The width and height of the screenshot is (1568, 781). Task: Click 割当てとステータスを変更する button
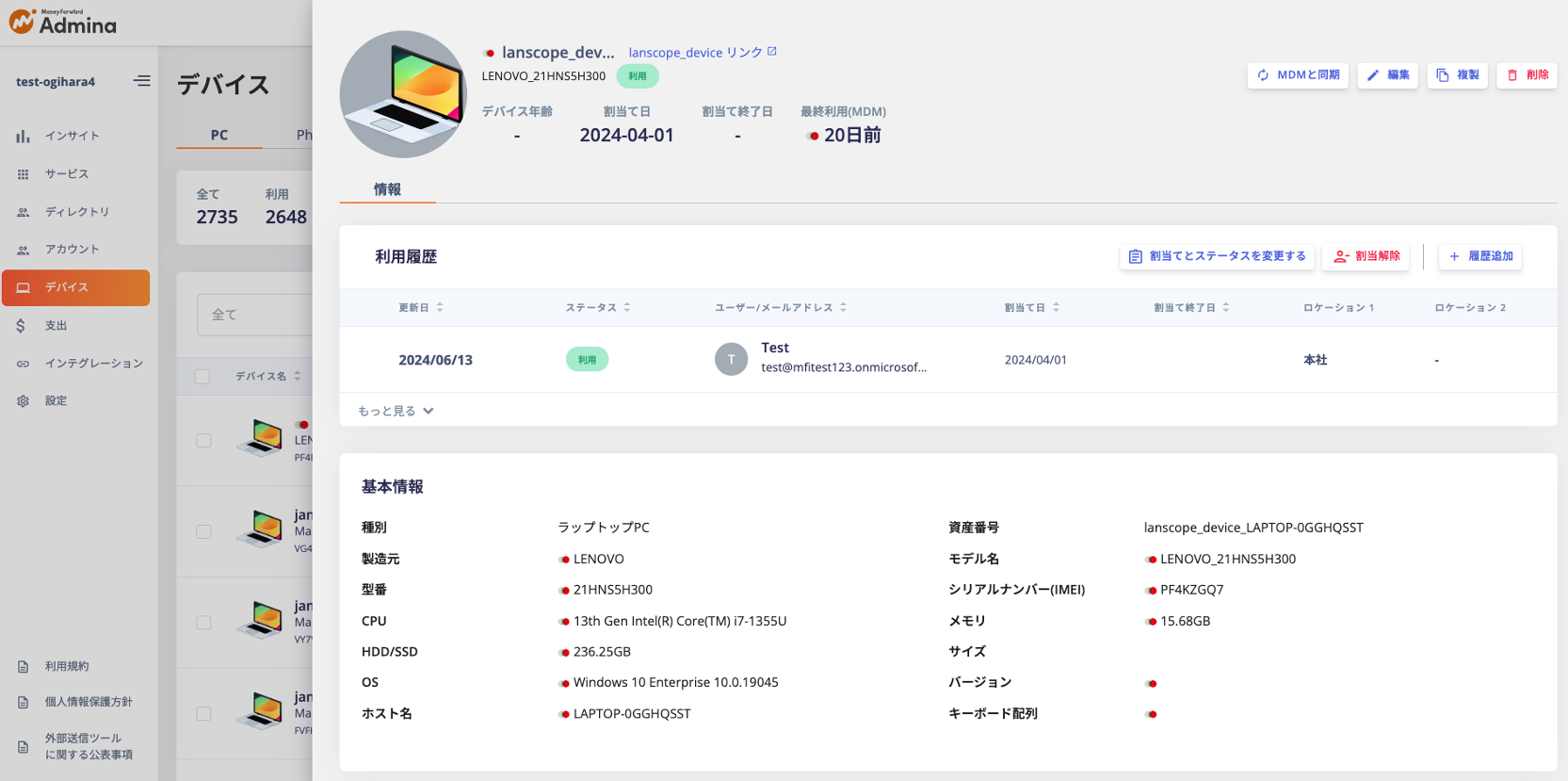pyautogui.click(x=1217, y=256)
